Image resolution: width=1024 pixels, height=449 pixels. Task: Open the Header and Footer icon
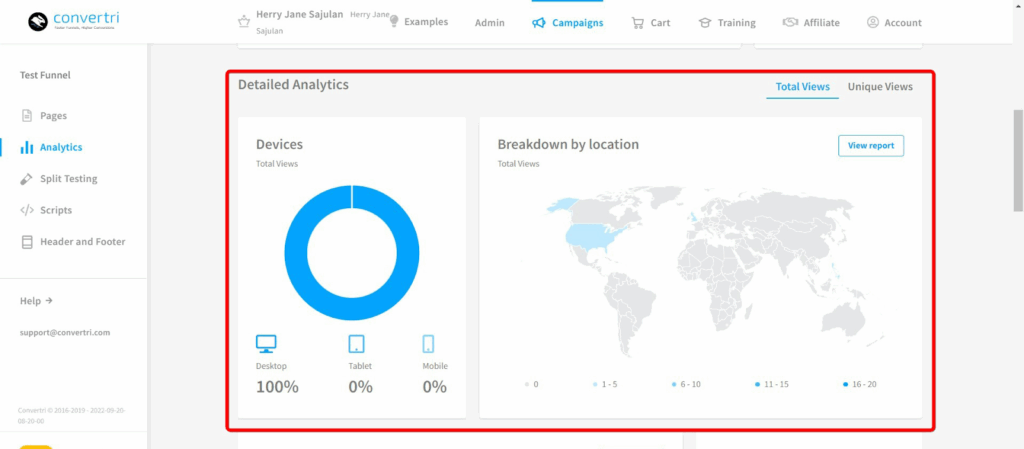28,242
